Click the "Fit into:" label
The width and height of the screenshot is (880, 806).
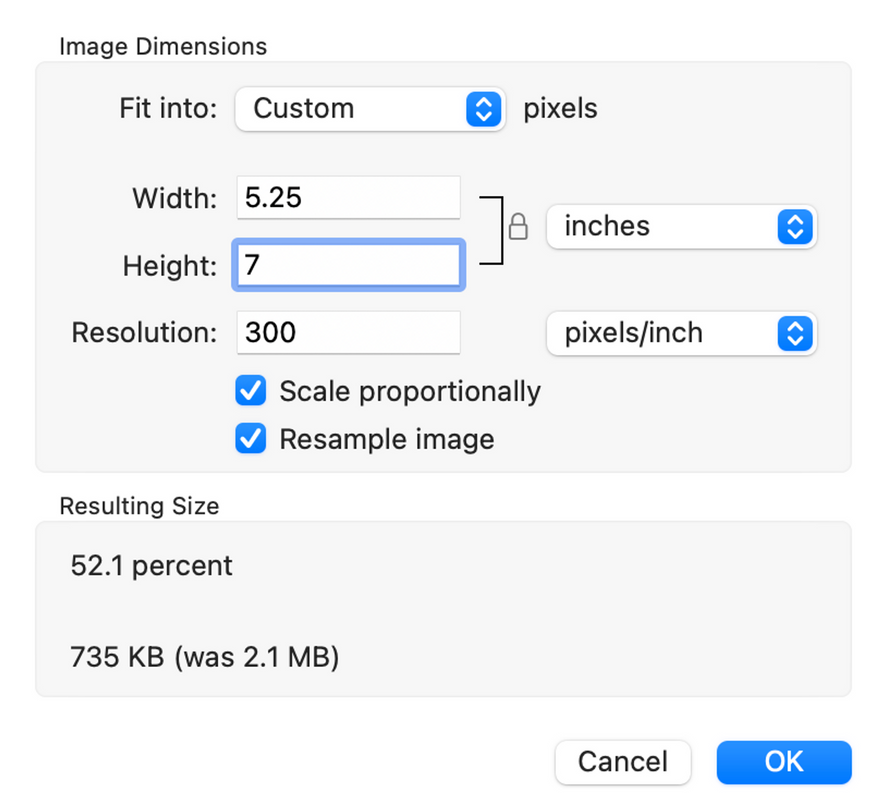coord(168,108)
